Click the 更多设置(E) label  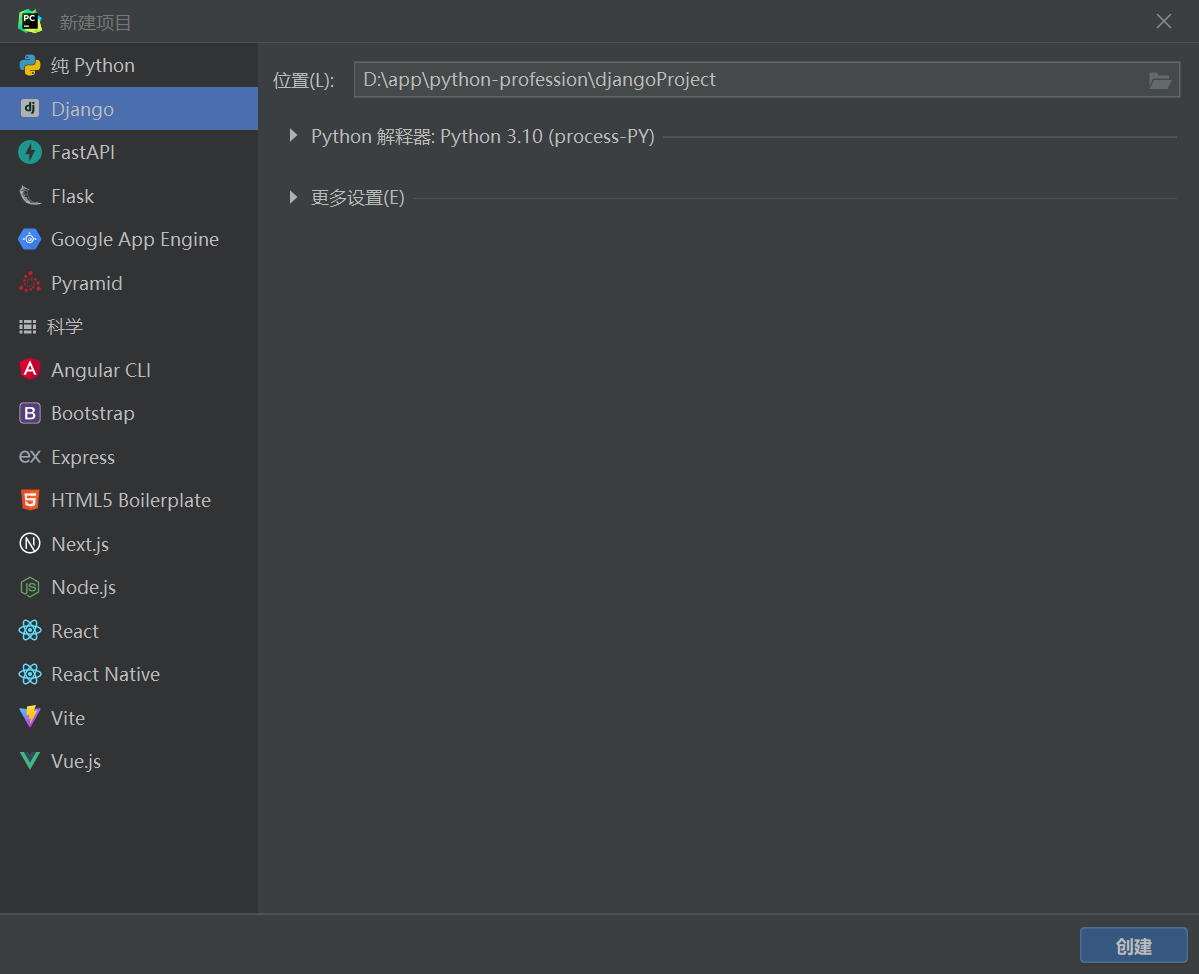(x=357, y=198)
